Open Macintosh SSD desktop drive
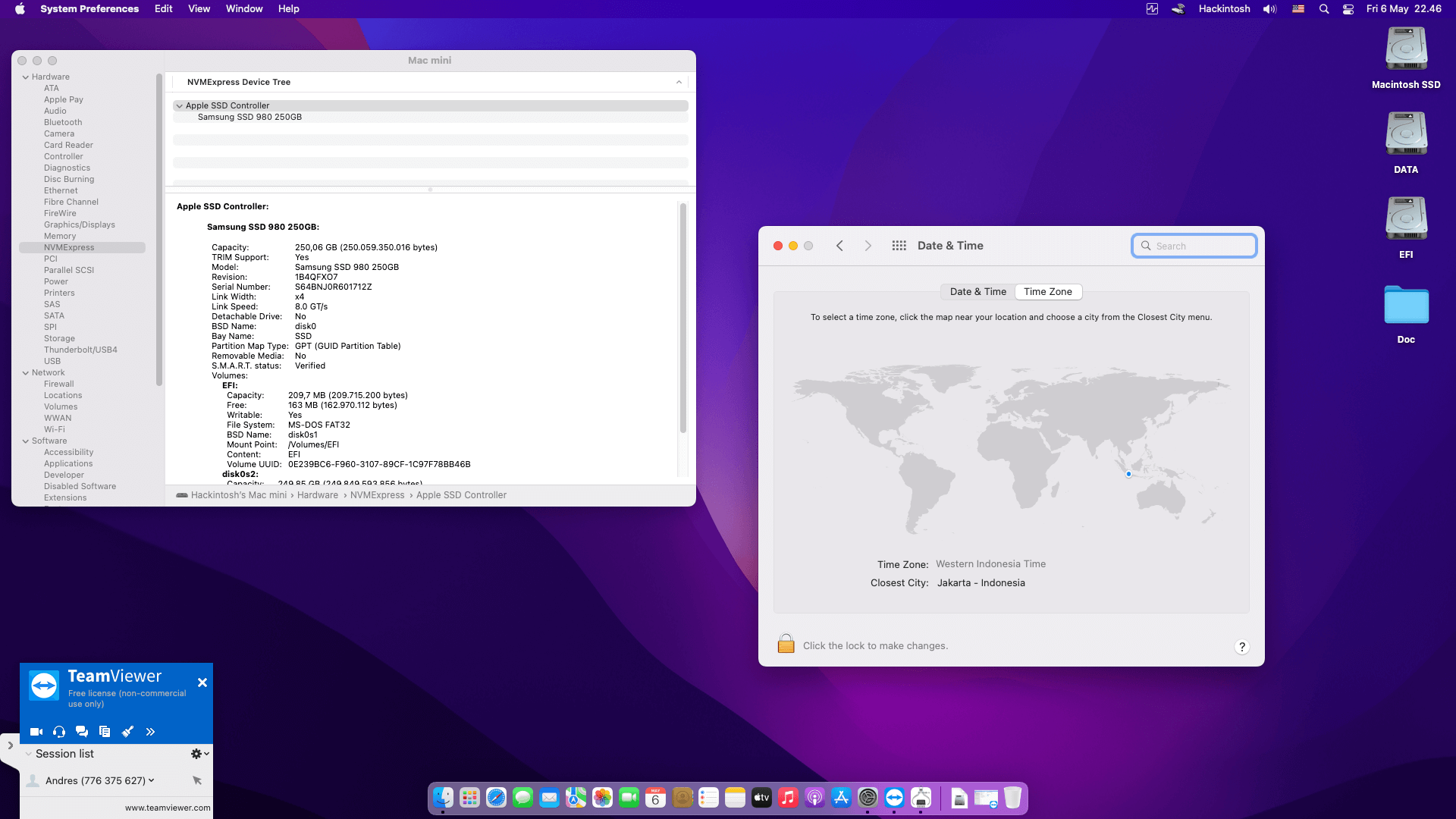 1406,49
